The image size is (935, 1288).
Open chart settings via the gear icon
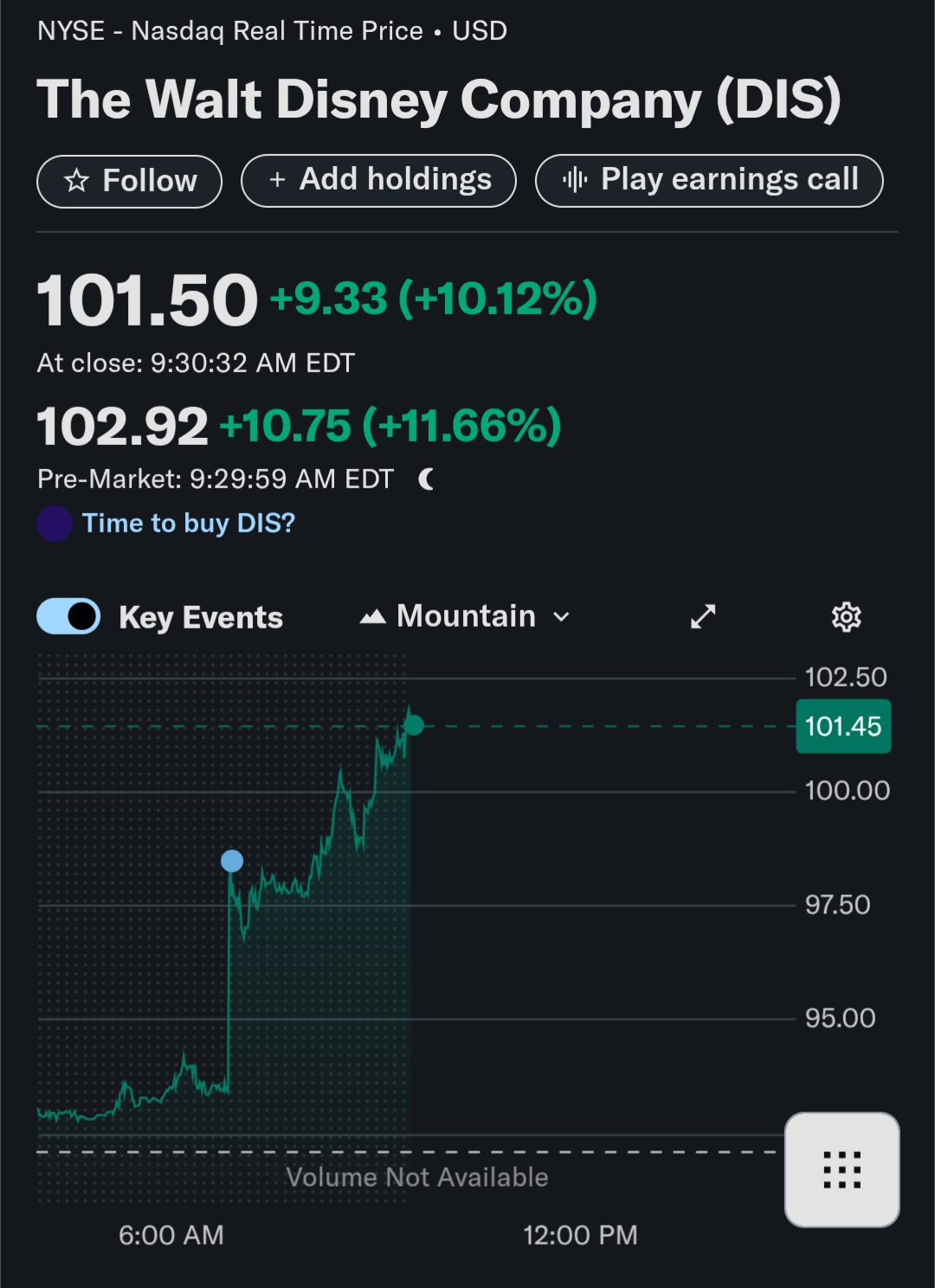pos(846,617)
